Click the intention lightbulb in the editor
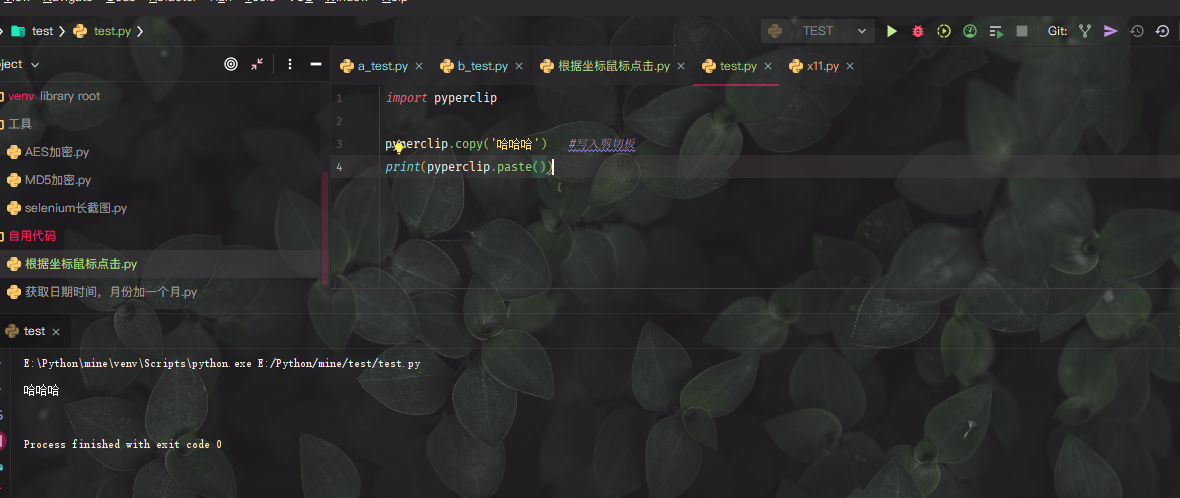 [400, 148]
